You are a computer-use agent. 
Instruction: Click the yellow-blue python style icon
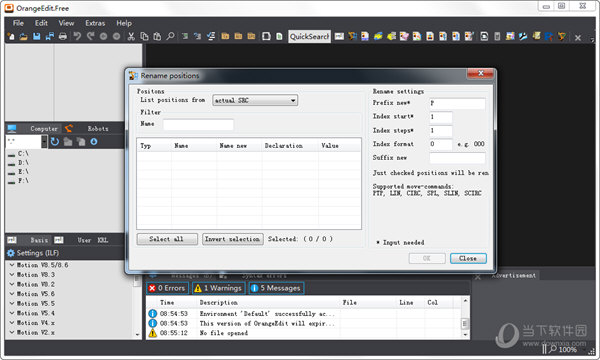point(378,36)
